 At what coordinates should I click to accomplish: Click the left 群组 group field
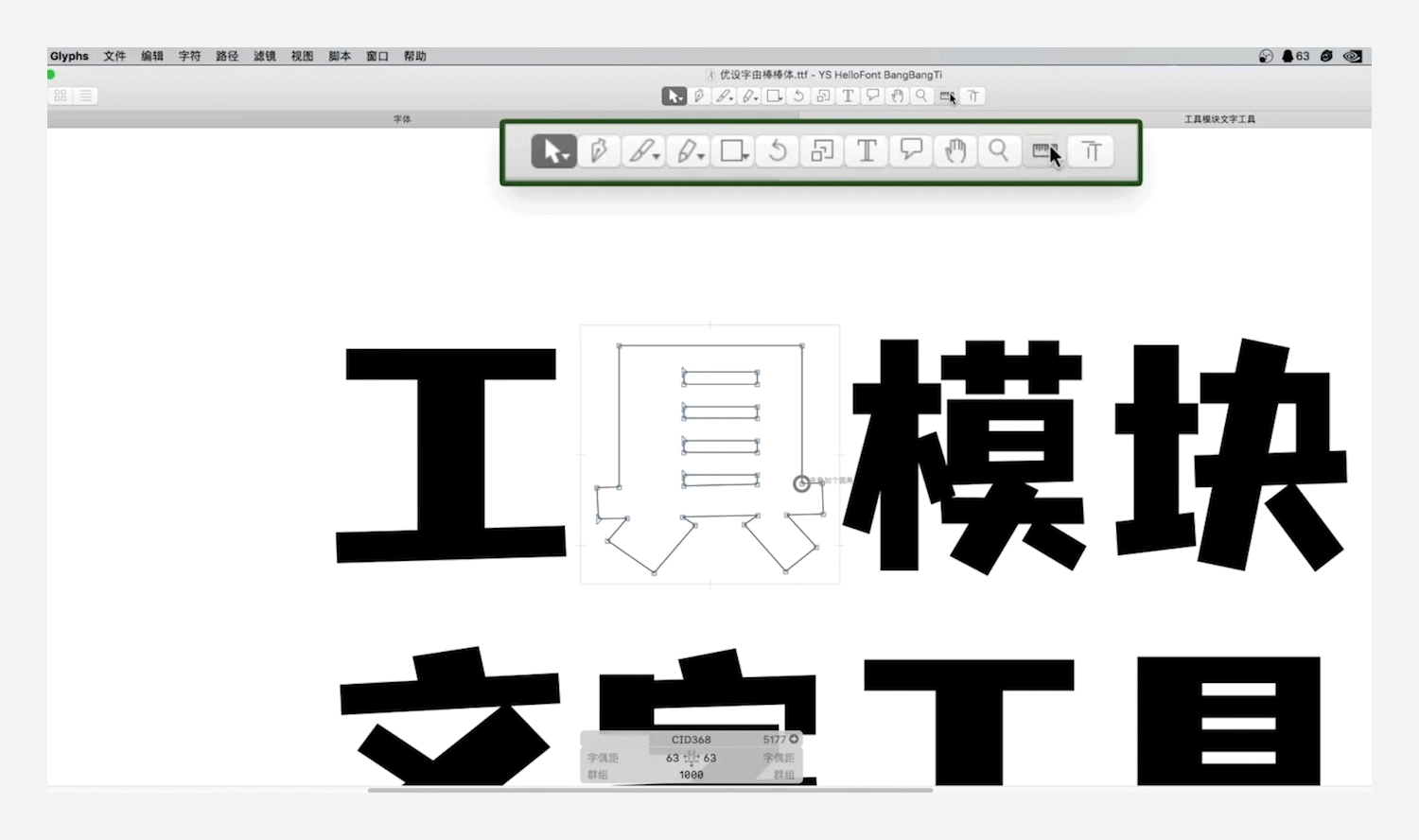coord(598,775)
